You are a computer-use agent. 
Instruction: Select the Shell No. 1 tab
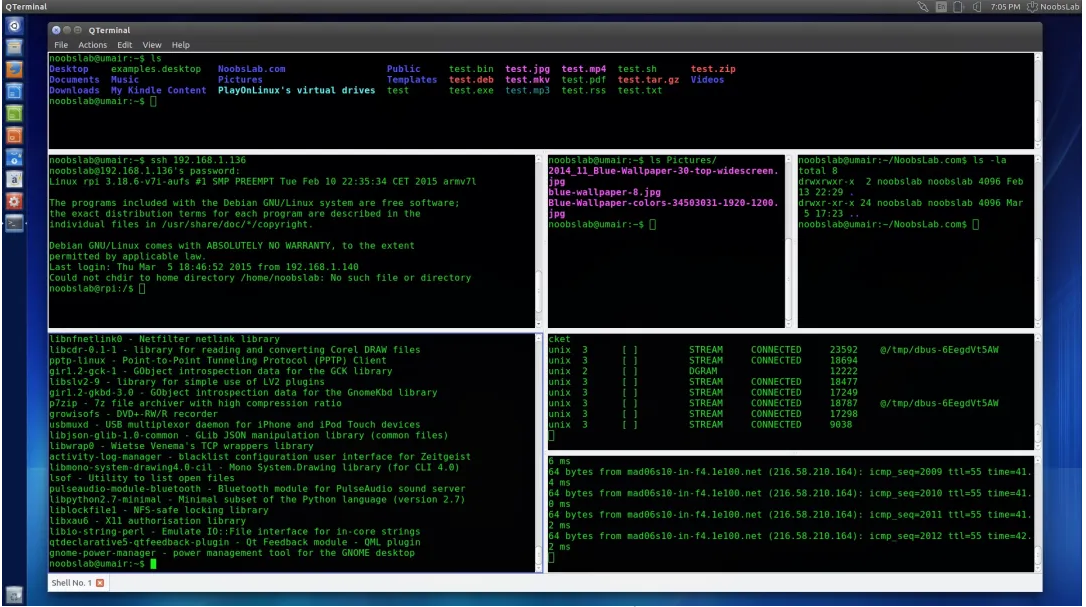[71, 583]
